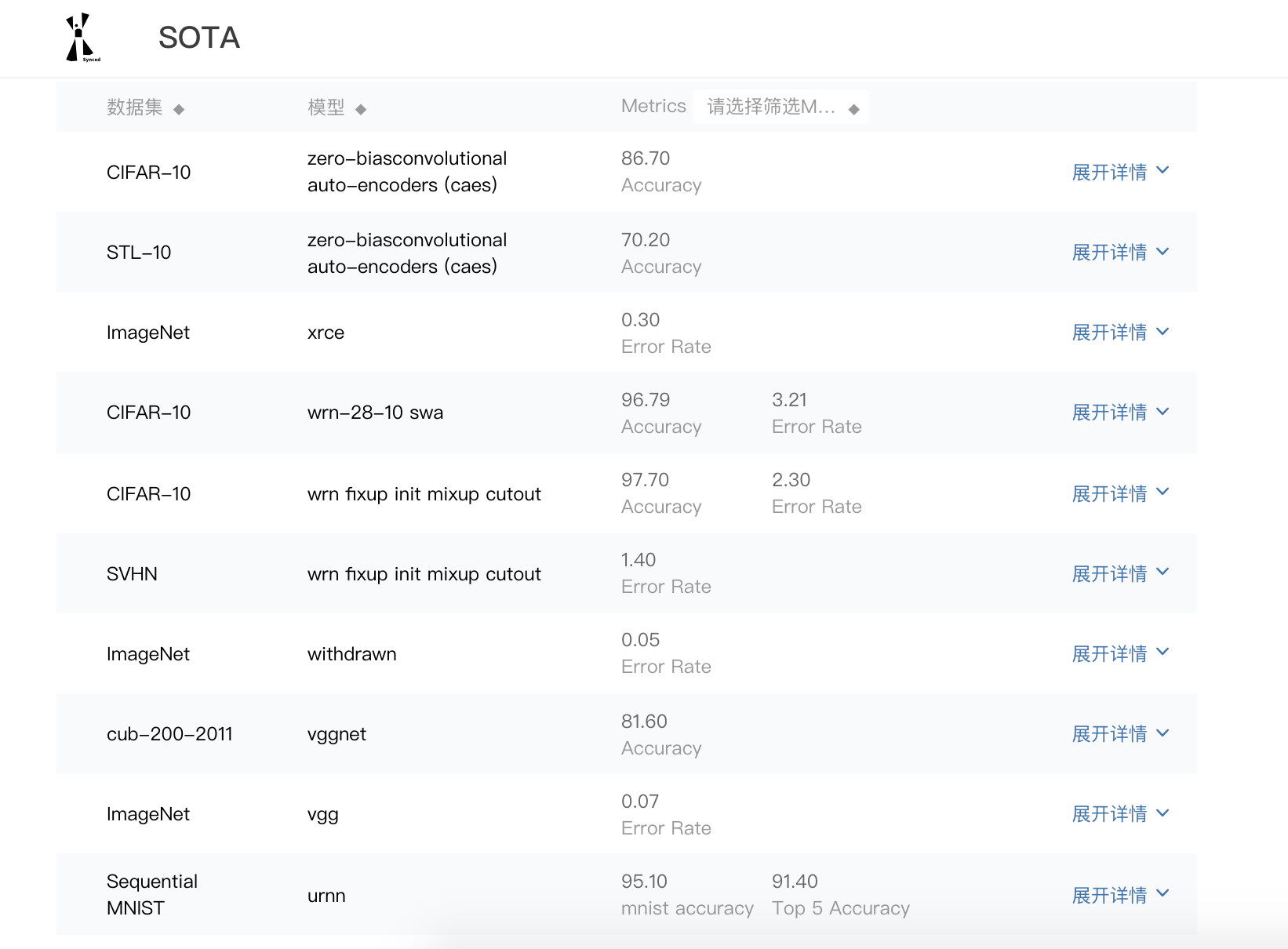Click the SOTA page title
This screenshot has width=1288, height=949.
199,38
